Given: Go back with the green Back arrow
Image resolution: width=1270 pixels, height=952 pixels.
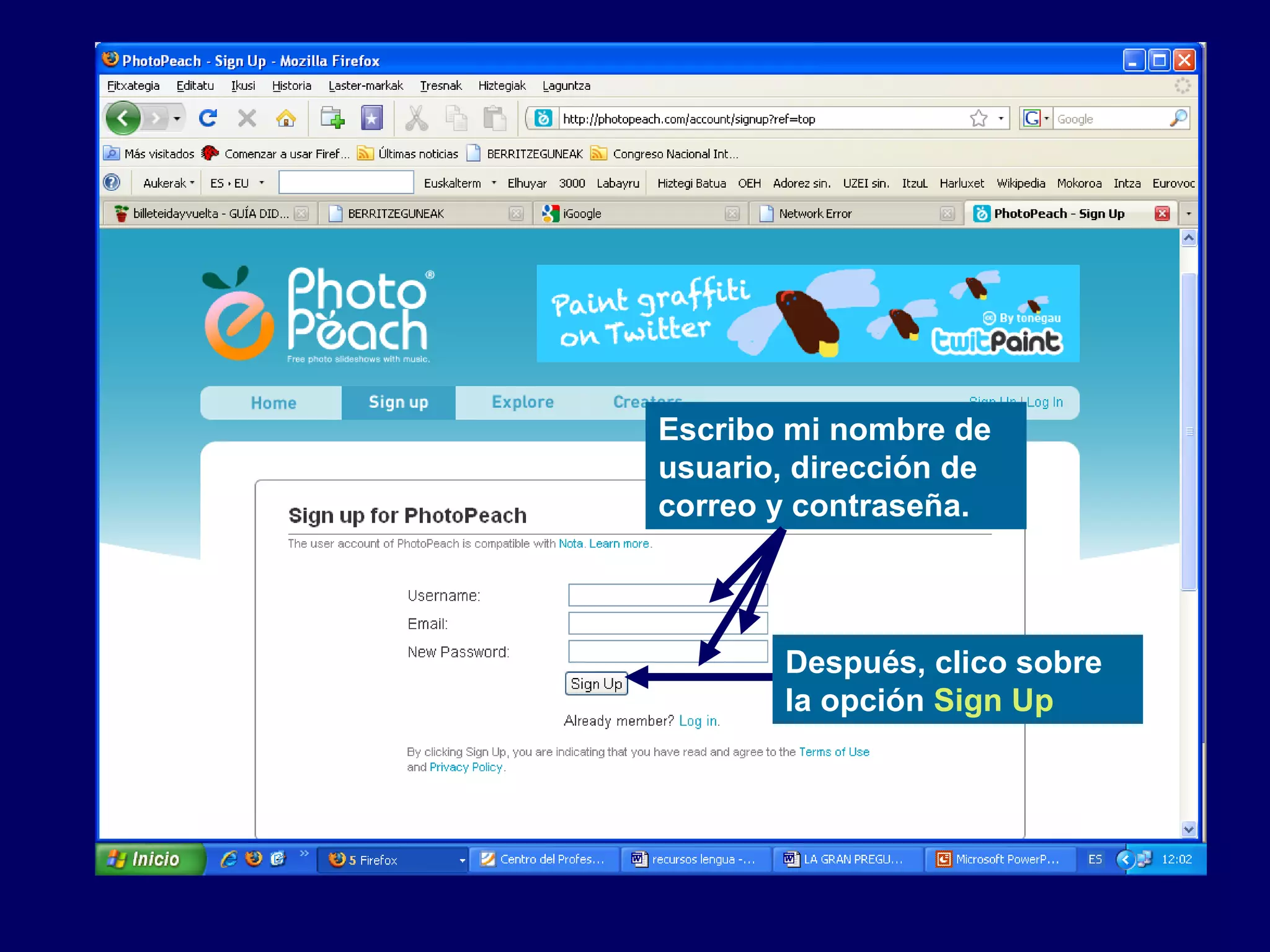Looking at the screenshot, I should 123,118.
